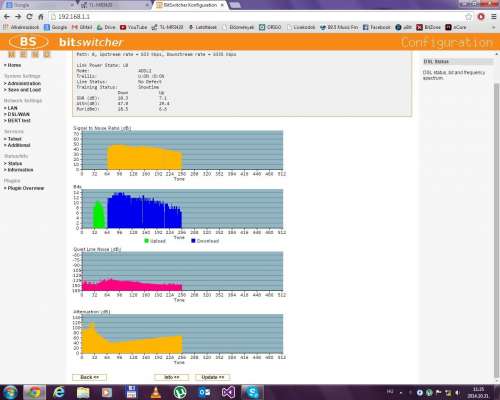
Task: Open the TL-MR3420 bookmark
Action: coord(167,27)
